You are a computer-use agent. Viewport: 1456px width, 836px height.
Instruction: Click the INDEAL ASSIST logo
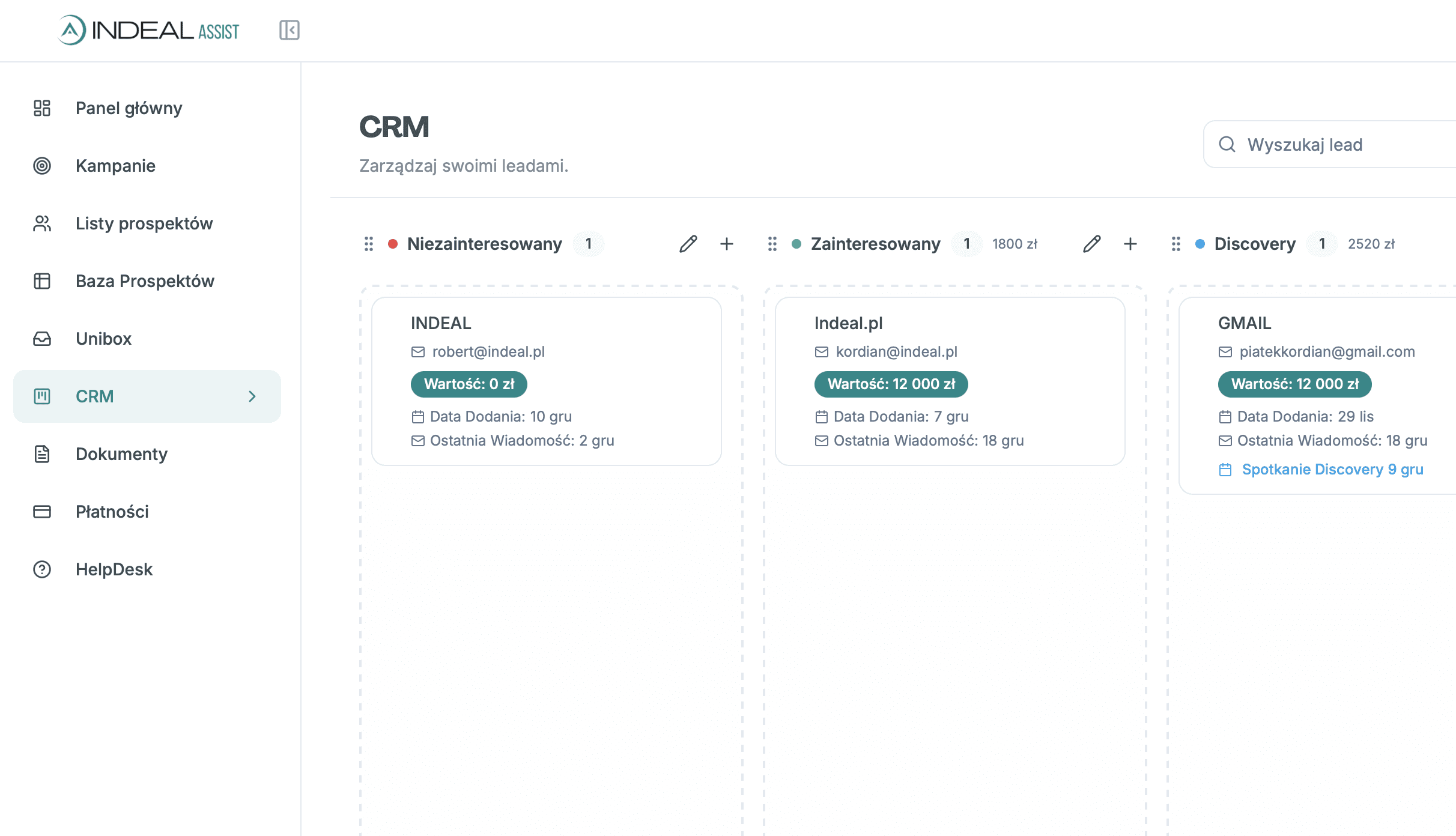pyautogui.click(x=149, y=30)
